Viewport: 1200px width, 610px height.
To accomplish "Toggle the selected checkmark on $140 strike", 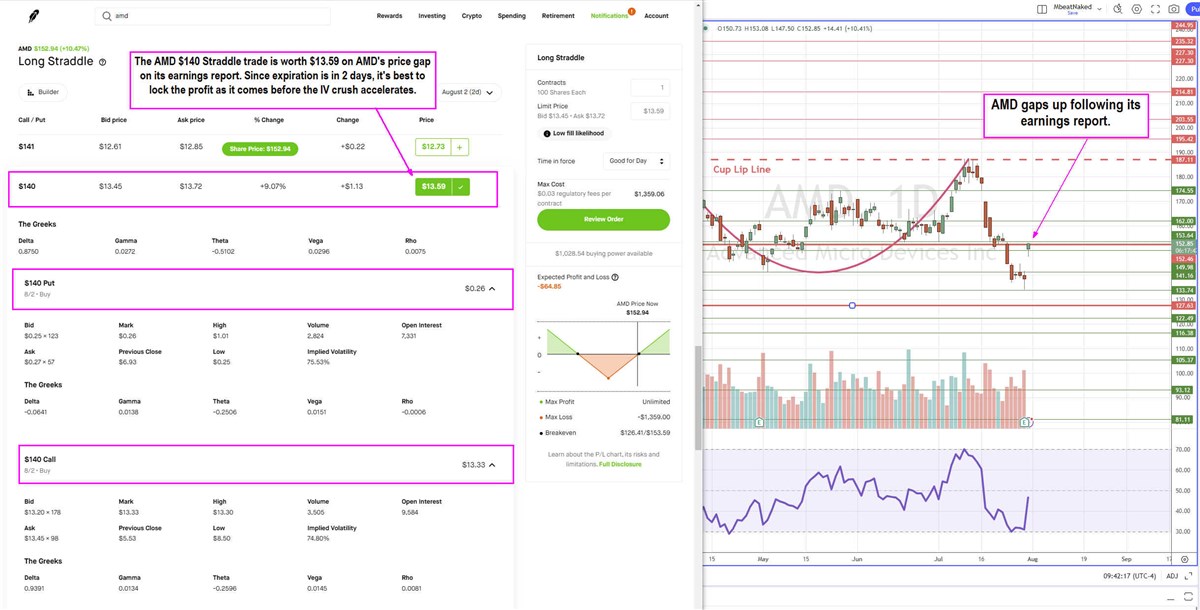I will (460, 186).
